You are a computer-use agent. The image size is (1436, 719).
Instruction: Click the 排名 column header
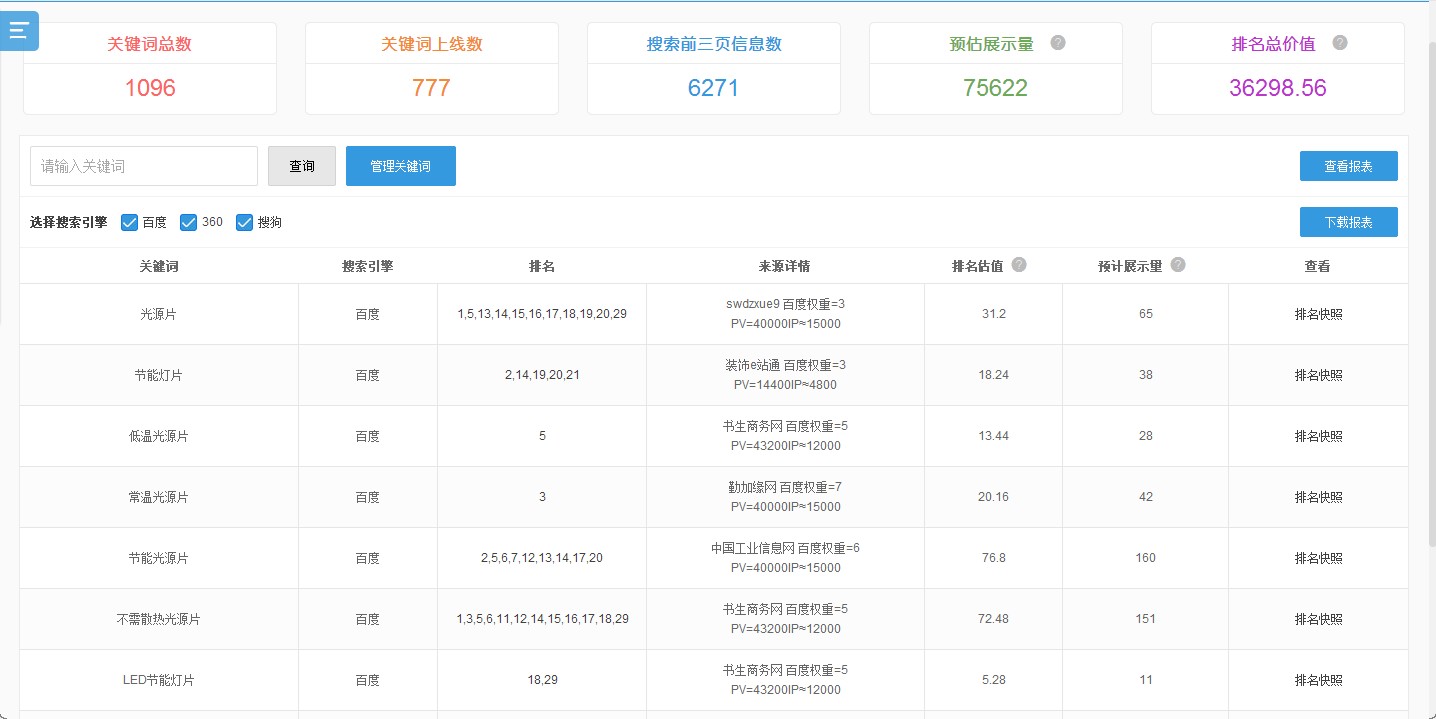click(x=542, y=266)
